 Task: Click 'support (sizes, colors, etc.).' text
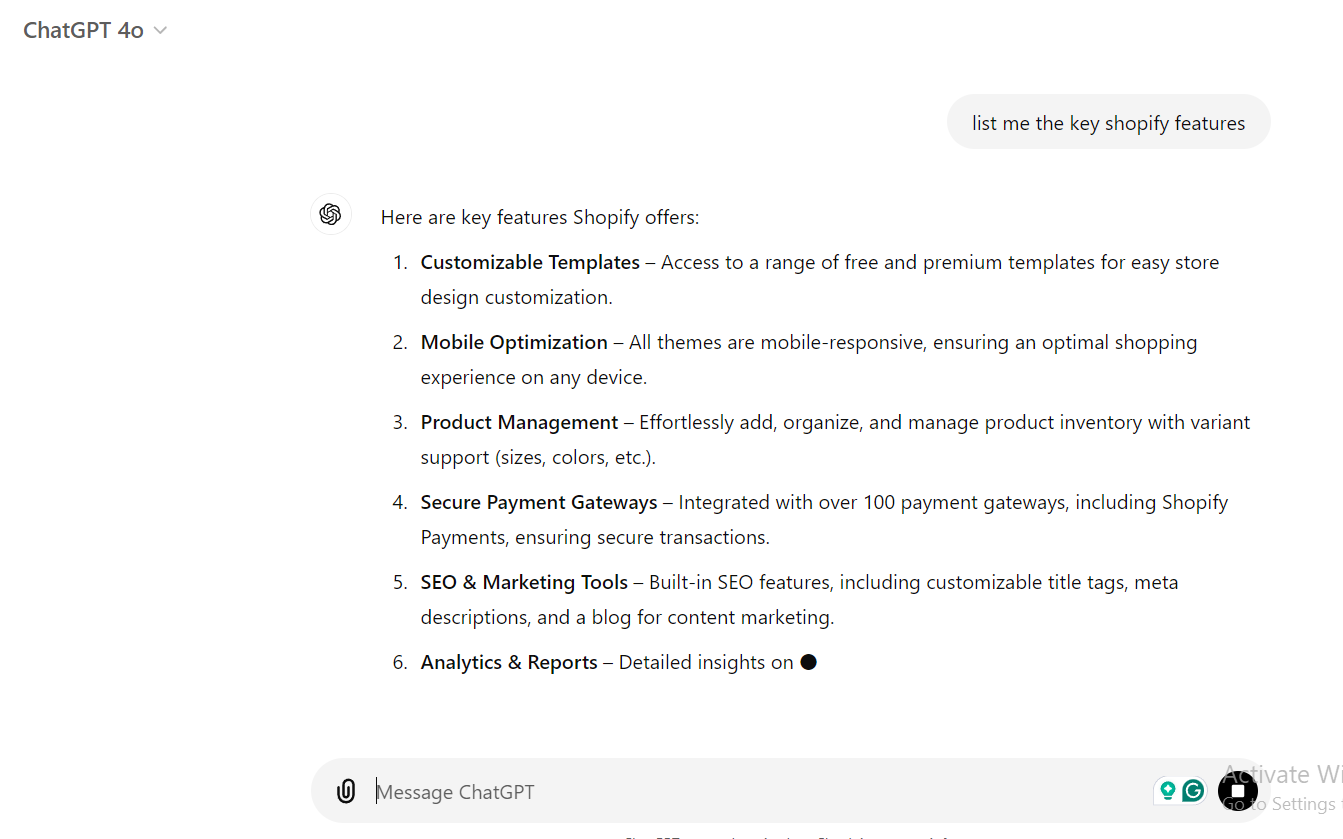(538, 457)
